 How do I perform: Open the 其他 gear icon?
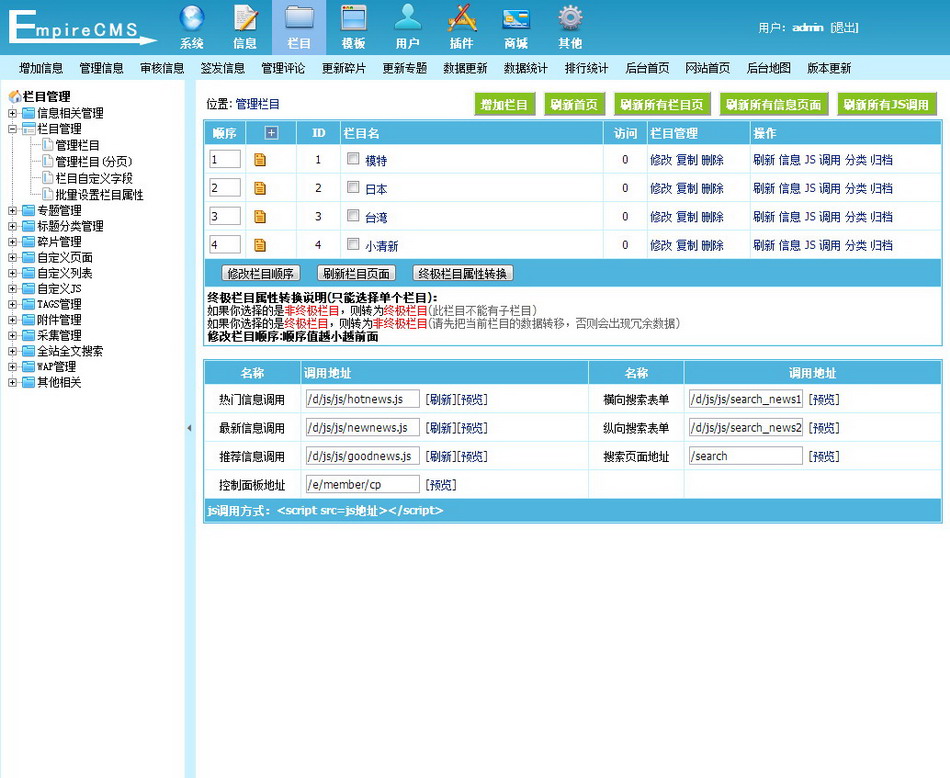570,18
